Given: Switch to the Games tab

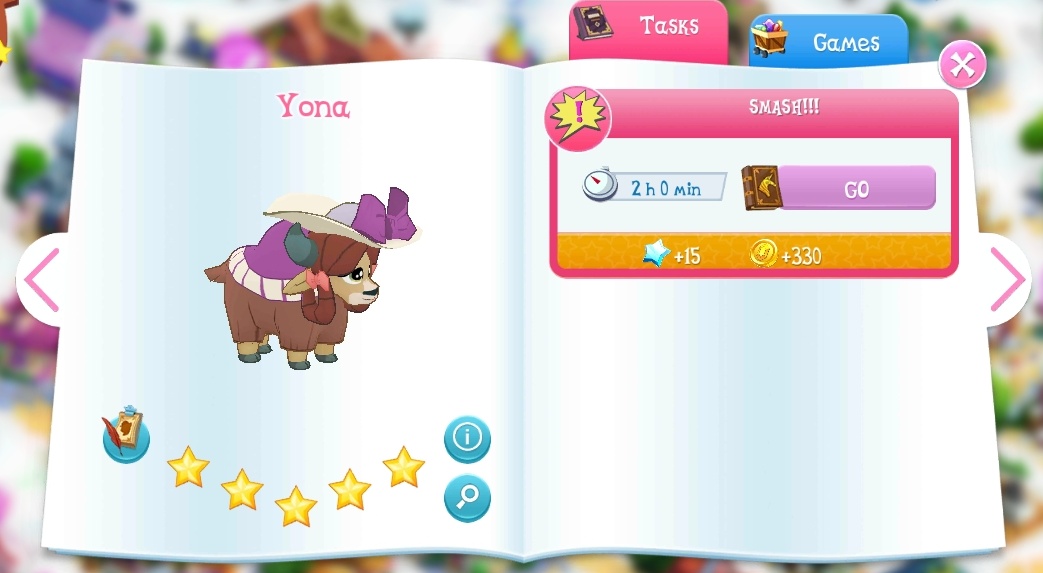Looking at the screenshot, I should 828,41.
